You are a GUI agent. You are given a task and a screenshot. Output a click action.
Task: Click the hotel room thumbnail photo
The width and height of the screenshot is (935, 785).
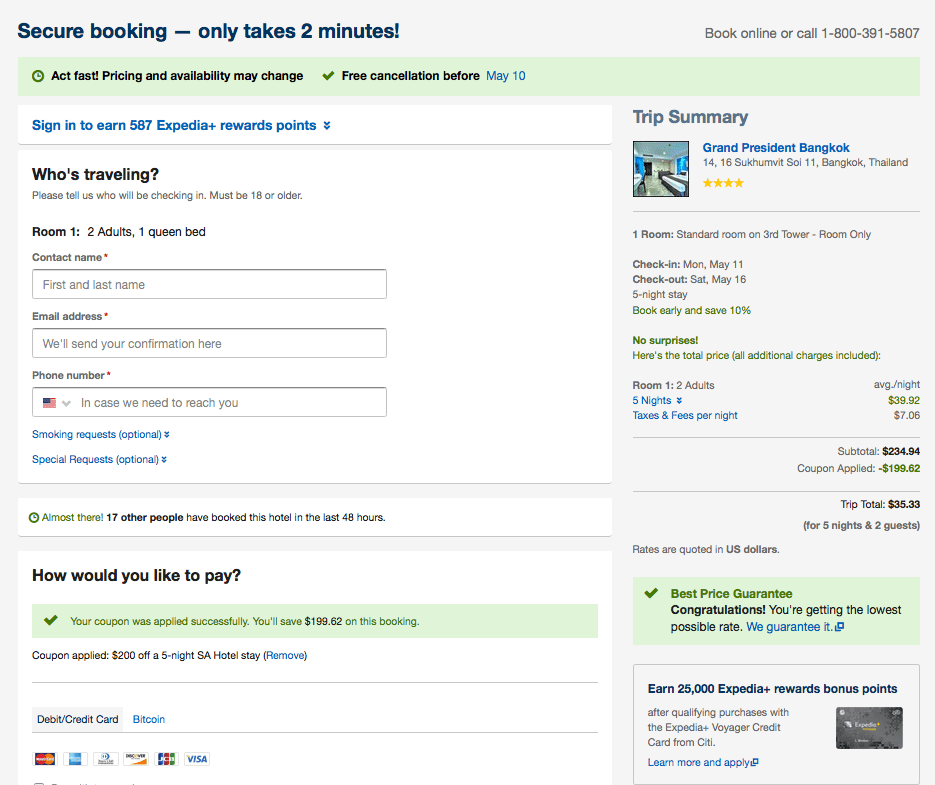click(661, 169)
